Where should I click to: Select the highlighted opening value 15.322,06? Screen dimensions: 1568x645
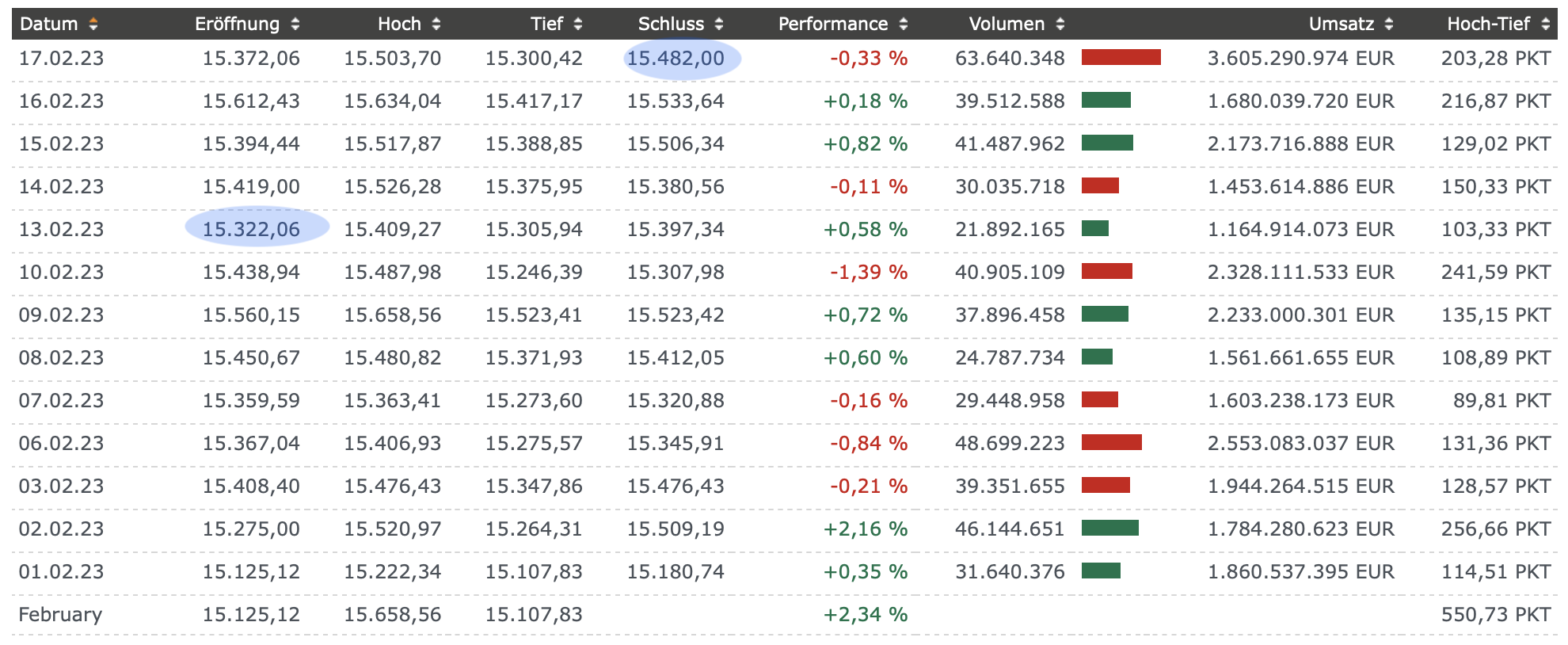[251, 230]
